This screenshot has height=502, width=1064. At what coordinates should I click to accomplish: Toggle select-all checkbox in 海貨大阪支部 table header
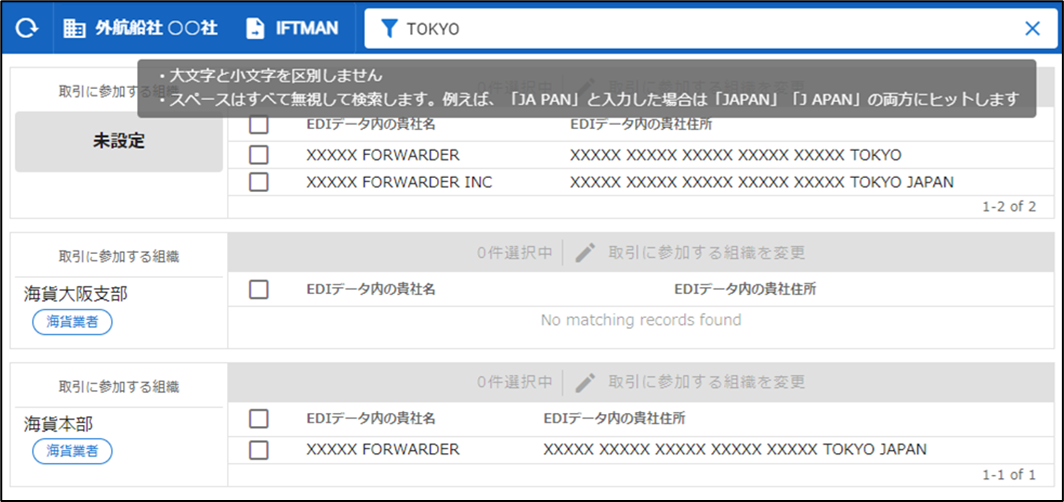coord(259,289)
